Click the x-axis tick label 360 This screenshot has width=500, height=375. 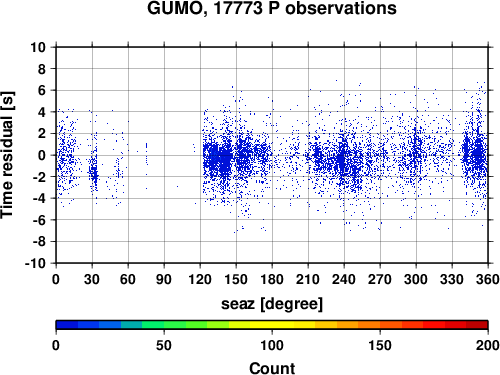[x=488, y=279]
